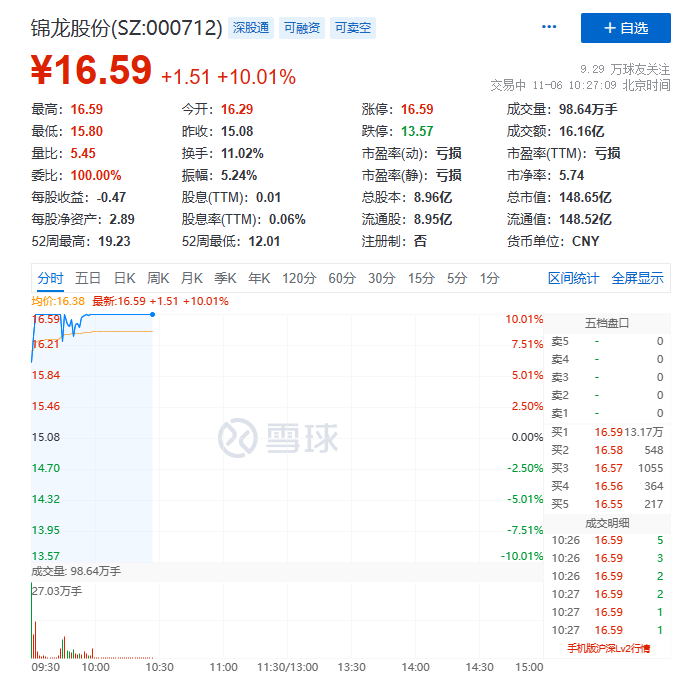Select the 卖1 order row
Image resolution: width=673 pixels, height=678 pixels.
(x=607, y=413)
